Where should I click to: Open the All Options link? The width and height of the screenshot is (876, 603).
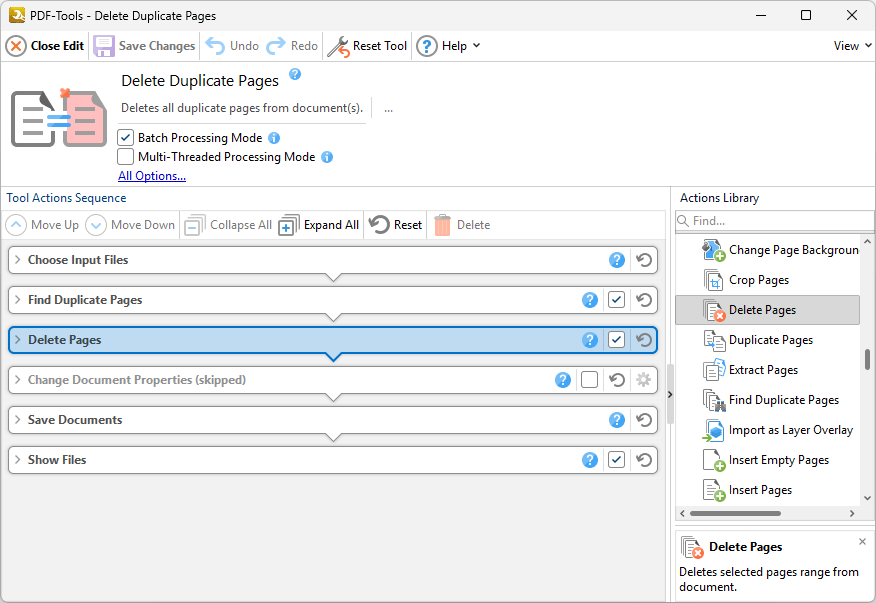[152, 176]
